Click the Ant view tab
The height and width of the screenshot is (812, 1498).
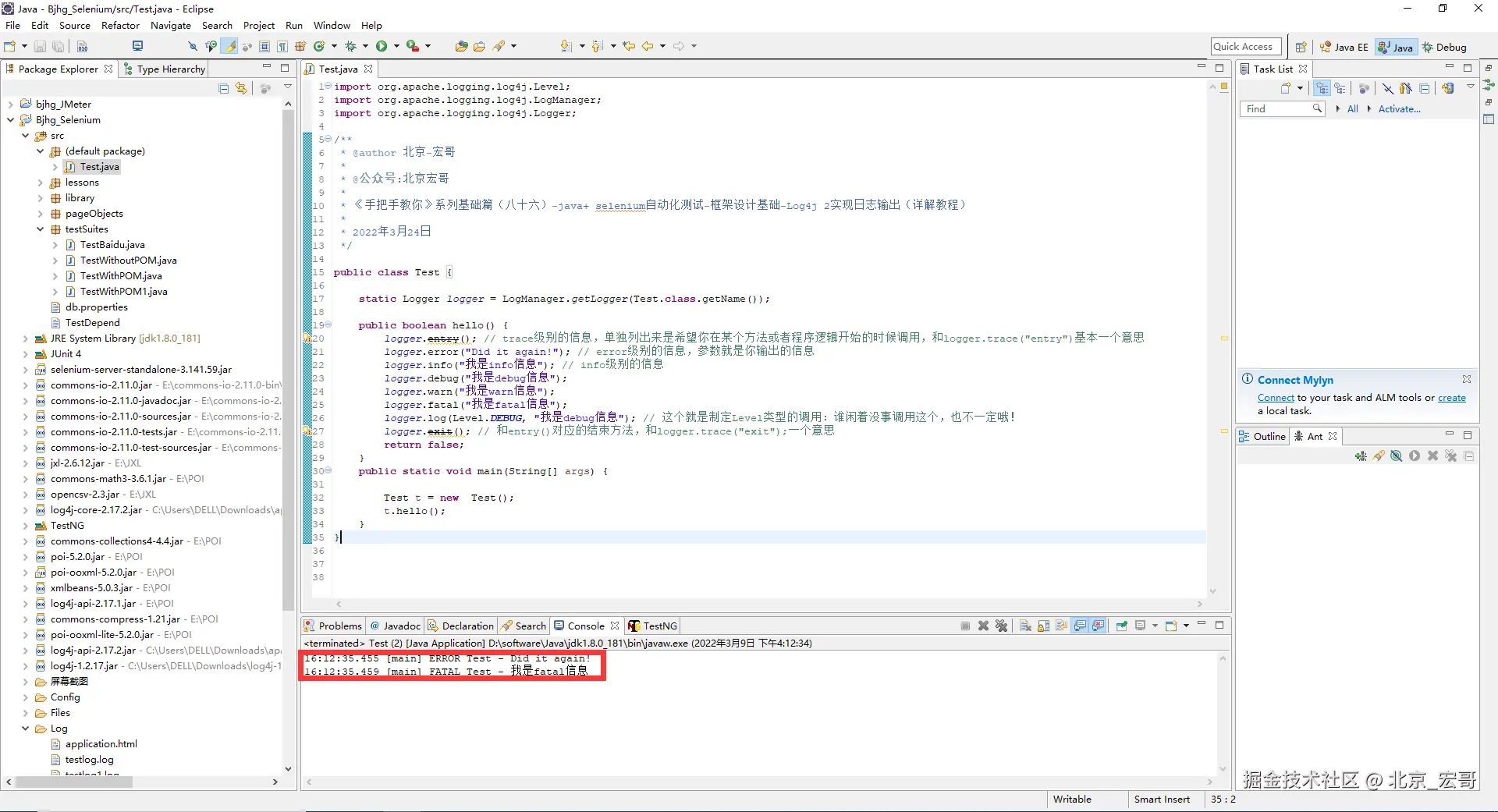[1315, 436]
